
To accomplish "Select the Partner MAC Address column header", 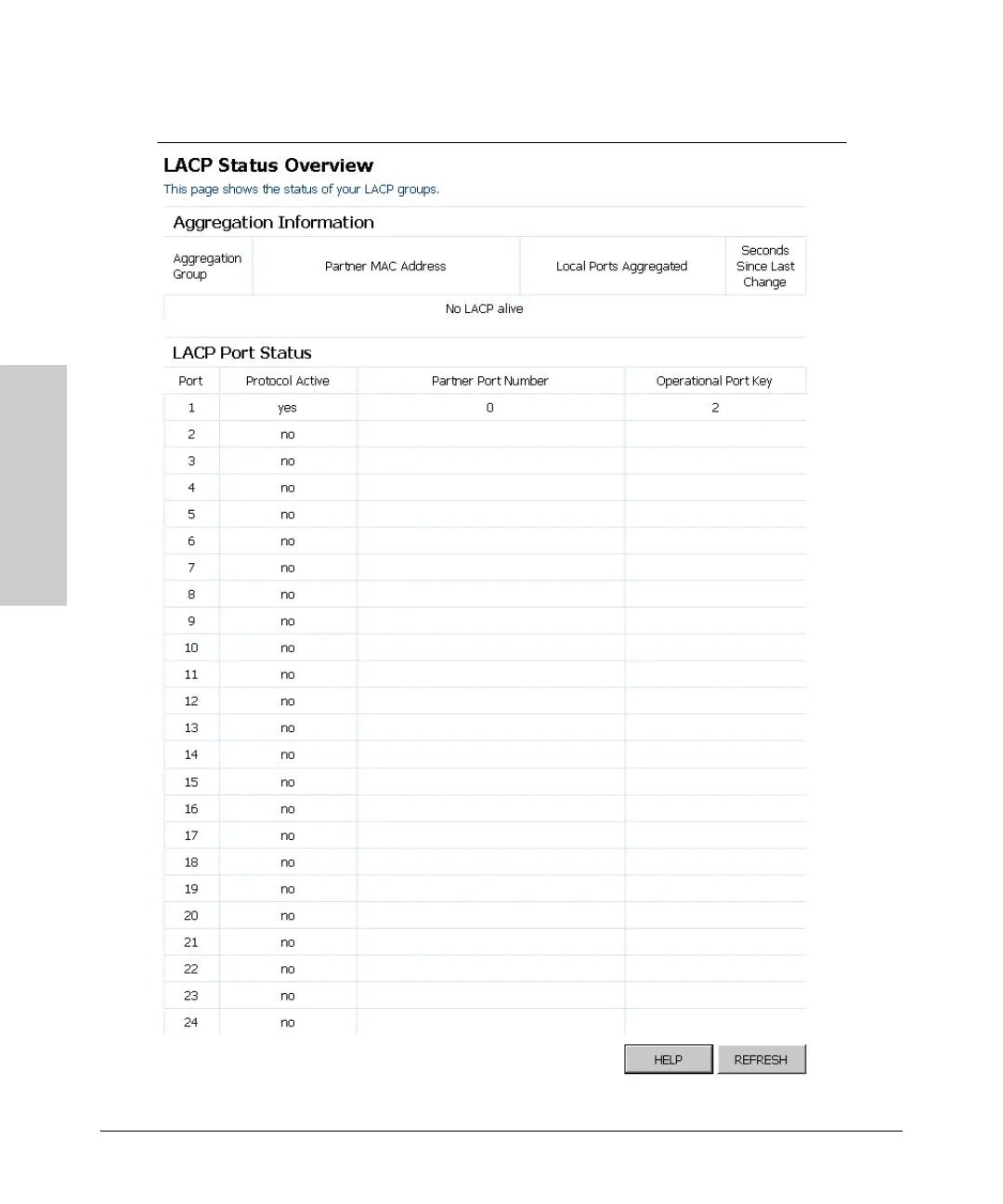I will 385,267.
